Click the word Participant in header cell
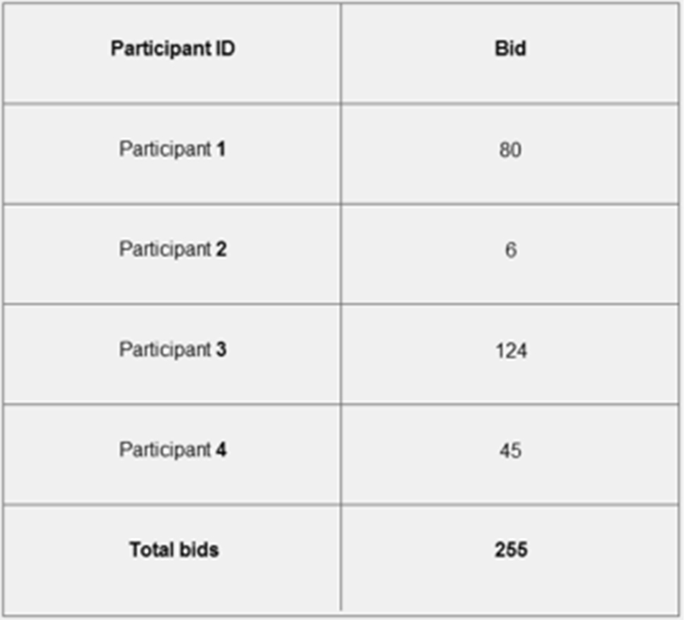 (x=161, y=49)
